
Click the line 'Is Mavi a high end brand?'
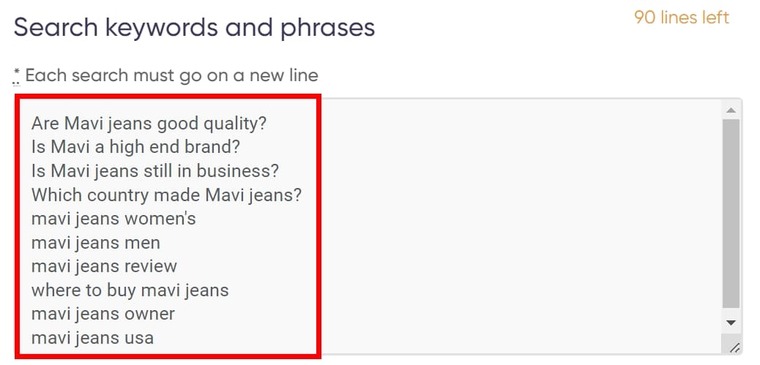pyautogui.click(x=136, y=147)
